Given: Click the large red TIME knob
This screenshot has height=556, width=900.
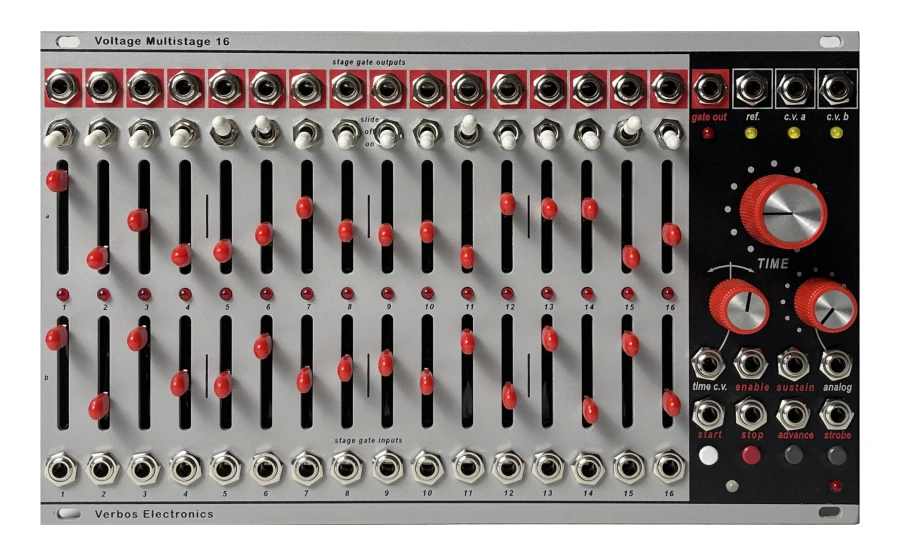Looking at the screenshot, I should click(x=784, y=212).
